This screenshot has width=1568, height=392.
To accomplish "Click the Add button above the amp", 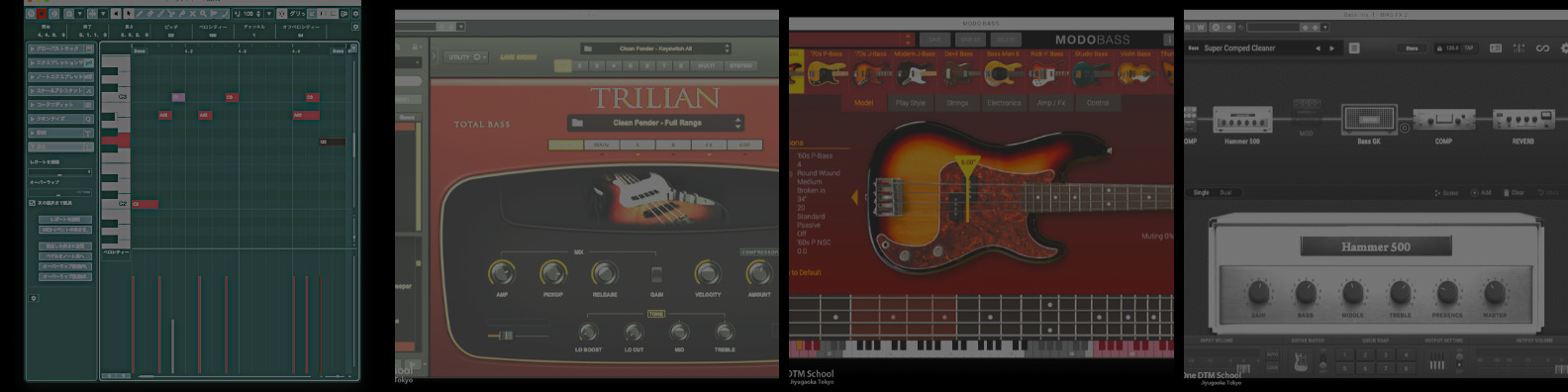I will pyautogui.click(x=1481, y=193).
